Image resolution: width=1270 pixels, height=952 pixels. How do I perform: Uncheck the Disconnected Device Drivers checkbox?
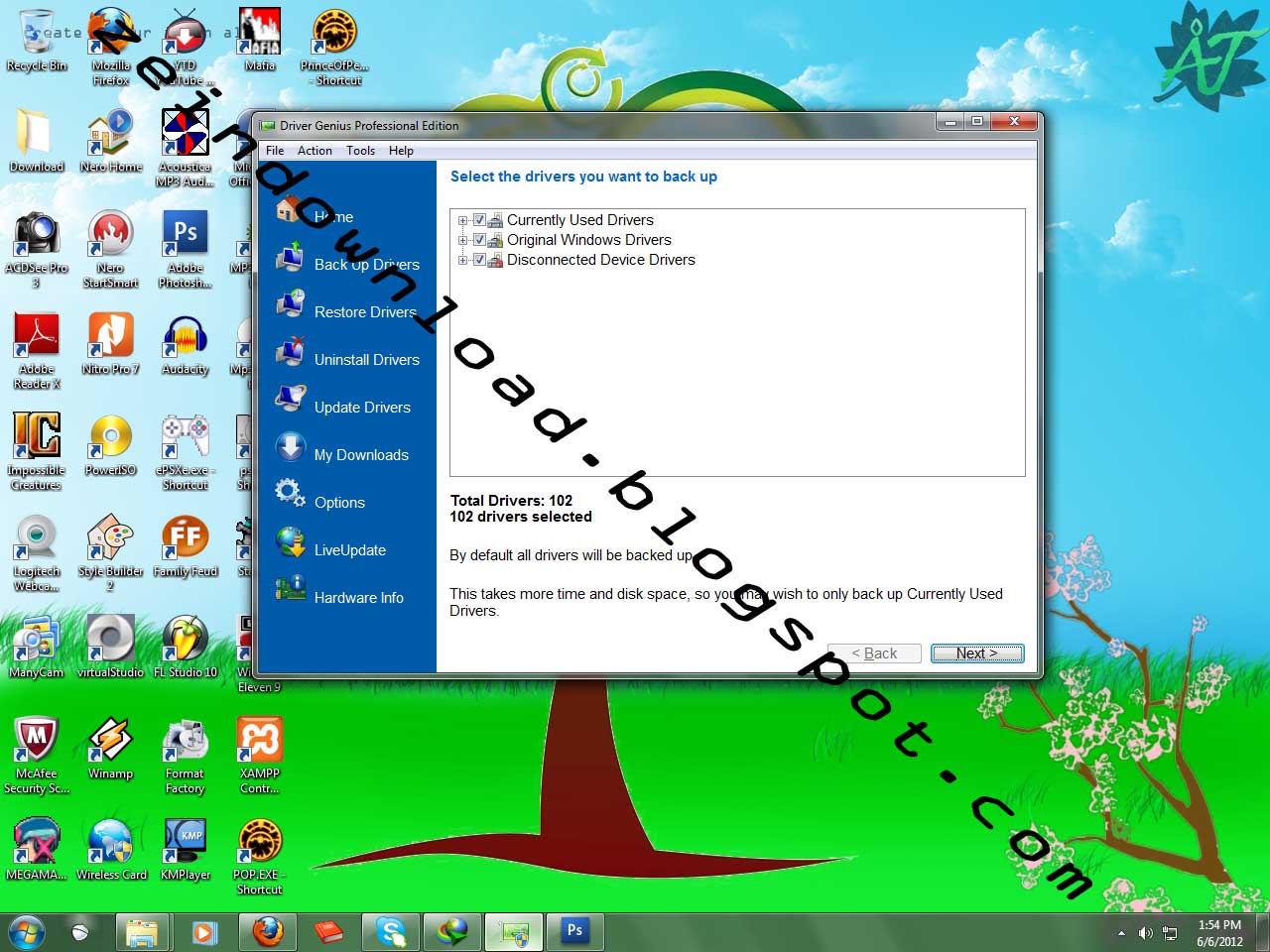(479, 260)
